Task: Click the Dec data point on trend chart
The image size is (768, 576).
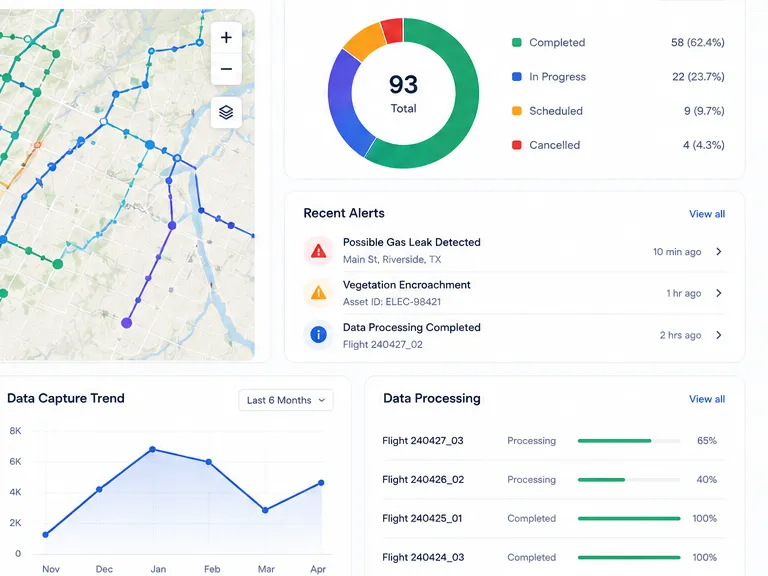Action: pyautogui.click(x=99, y=489)
